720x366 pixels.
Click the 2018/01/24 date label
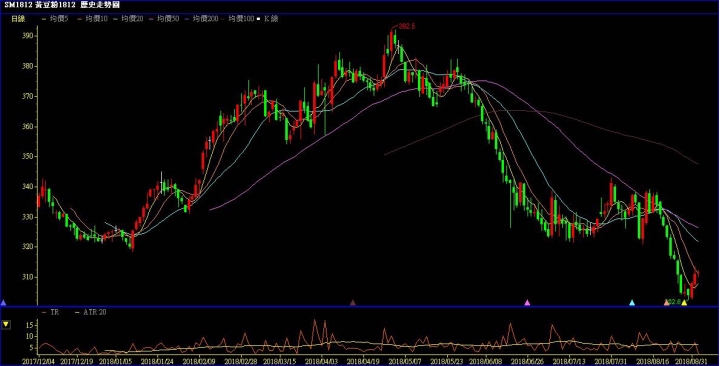pyautogui.click(x=157, y=362)
